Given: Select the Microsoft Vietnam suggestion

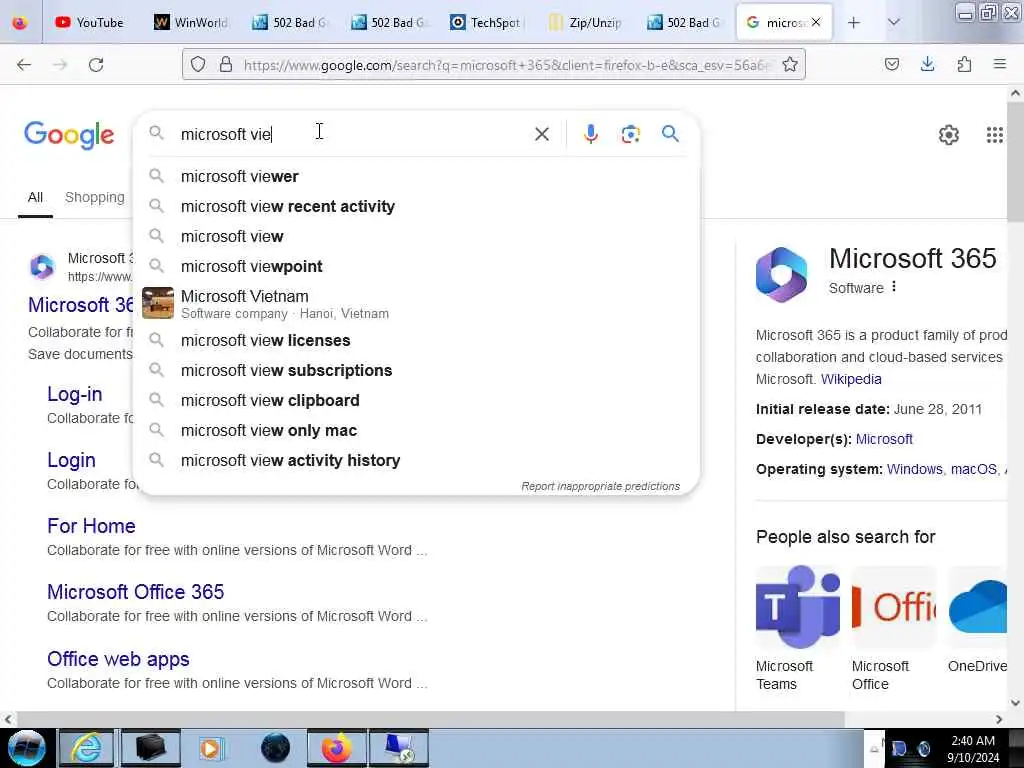Looking at the screenshot, I should click(x=416, y=304).
